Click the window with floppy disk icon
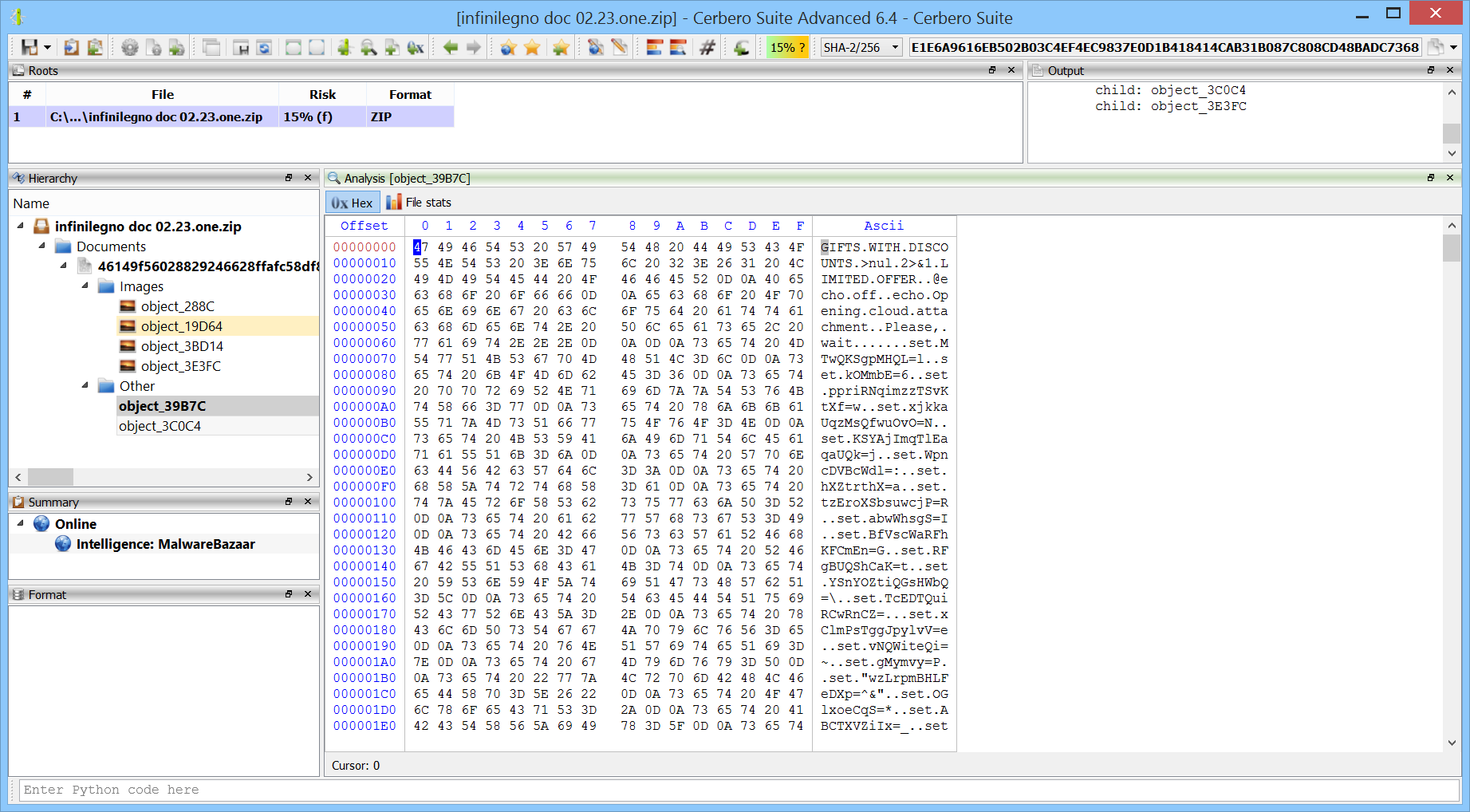 (x=241, y=48)
